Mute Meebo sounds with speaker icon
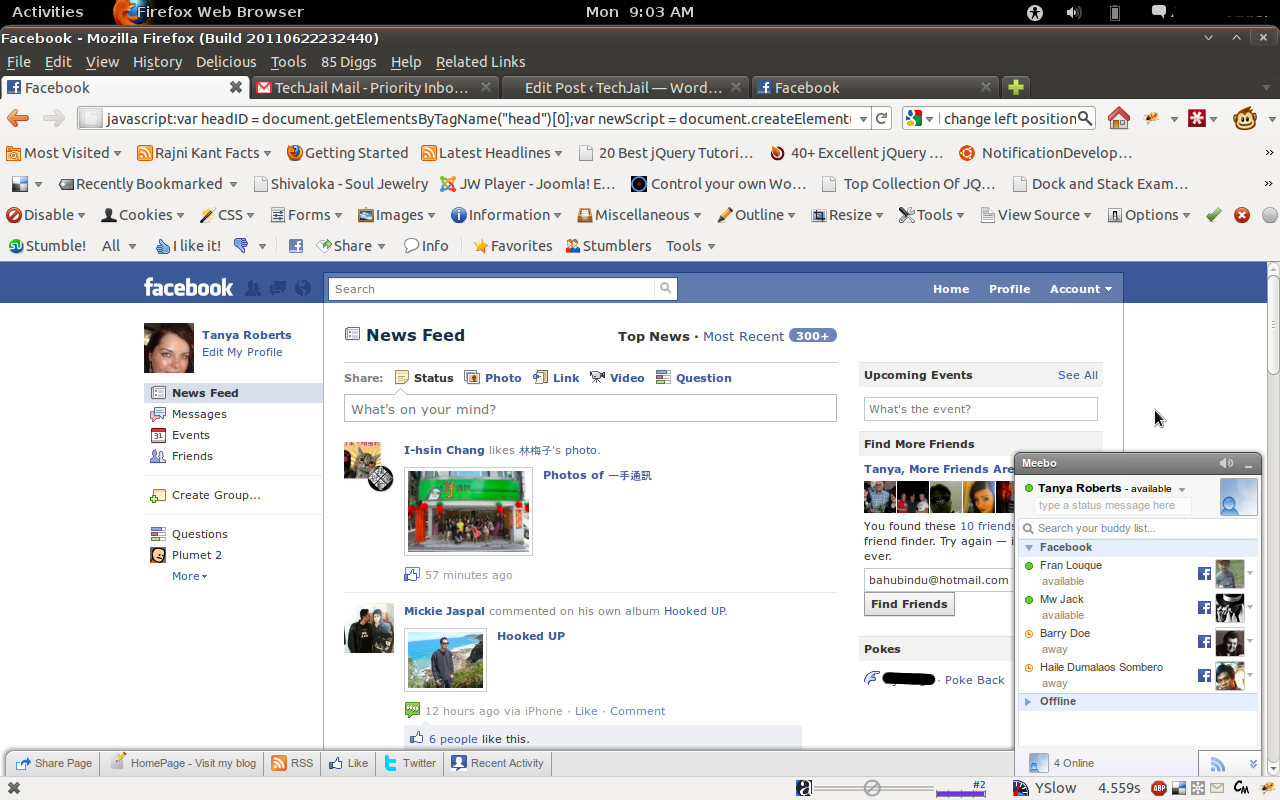Image resolution: width=1280 pixels, height=800 pixels. pyautogui.click(x=1226, y=463)
